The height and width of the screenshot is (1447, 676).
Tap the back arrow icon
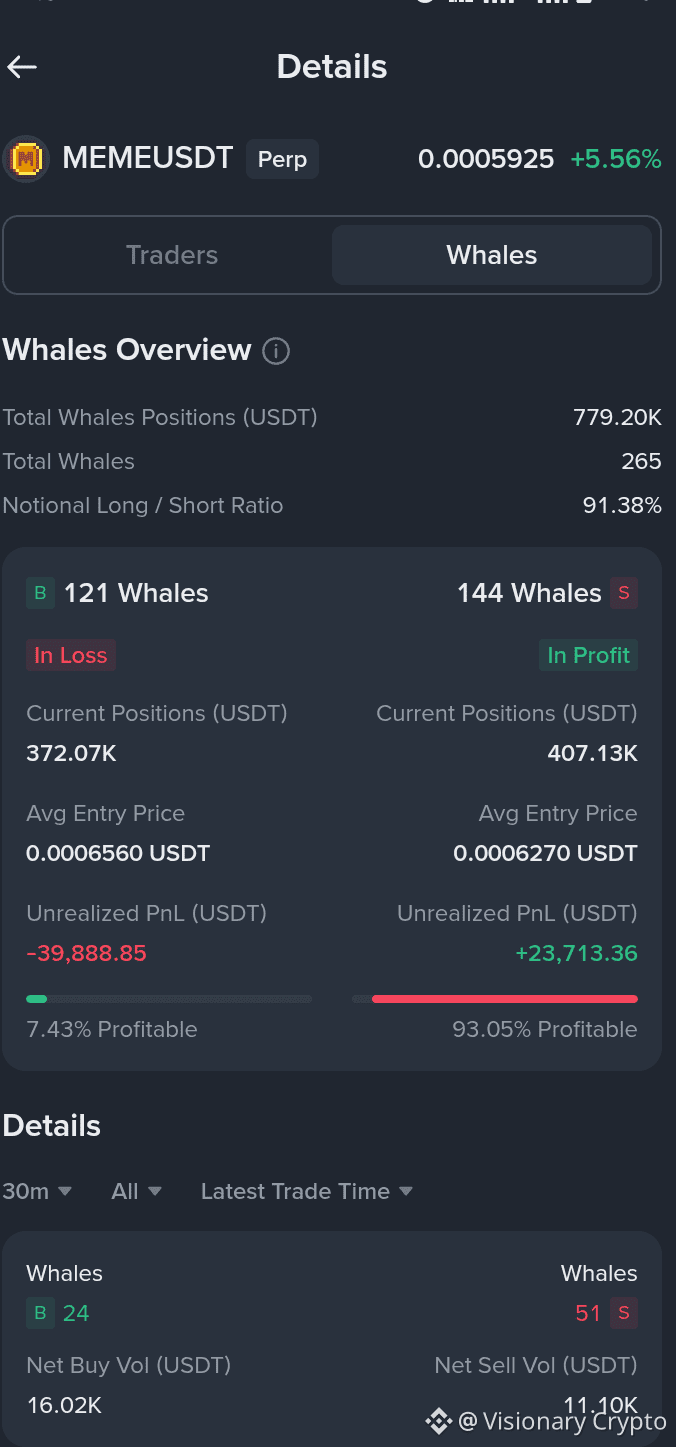click(22, 67)
